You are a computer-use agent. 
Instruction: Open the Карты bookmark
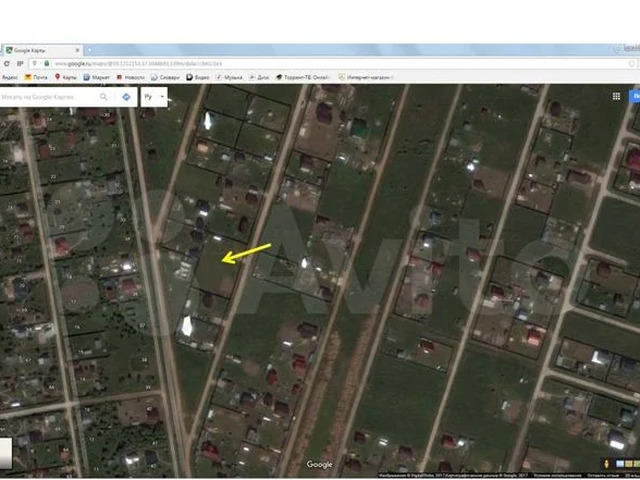click(66, 77)
